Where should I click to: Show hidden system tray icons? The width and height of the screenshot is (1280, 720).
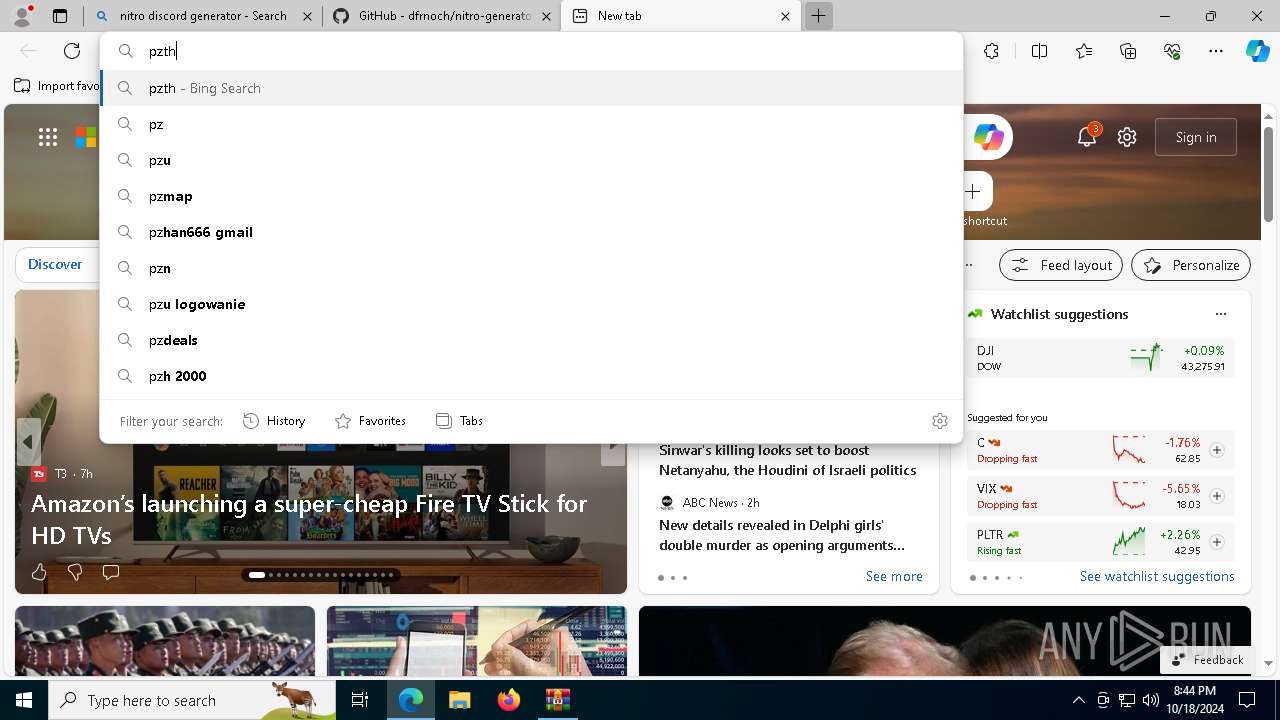tap(1078, 700)
